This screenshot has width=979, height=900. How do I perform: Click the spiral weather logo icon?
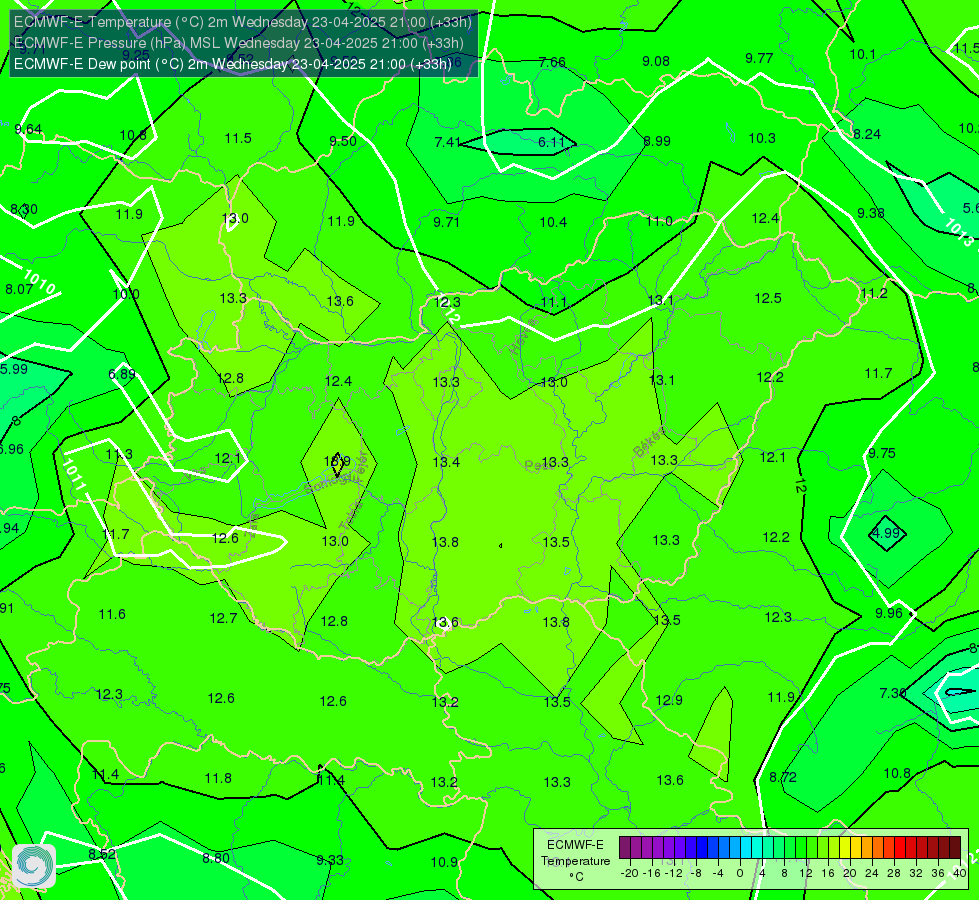pyautogui.click(x=34, y=866)
